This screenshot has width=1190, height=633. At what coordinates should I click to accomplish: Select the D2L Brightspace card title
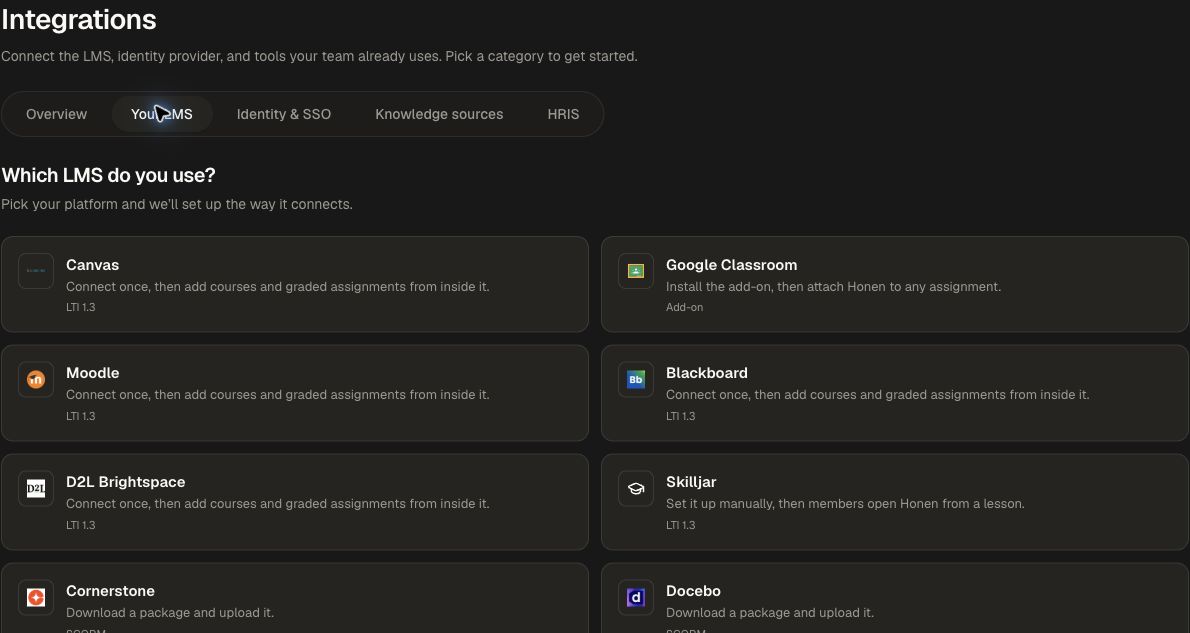click(125, 482)
